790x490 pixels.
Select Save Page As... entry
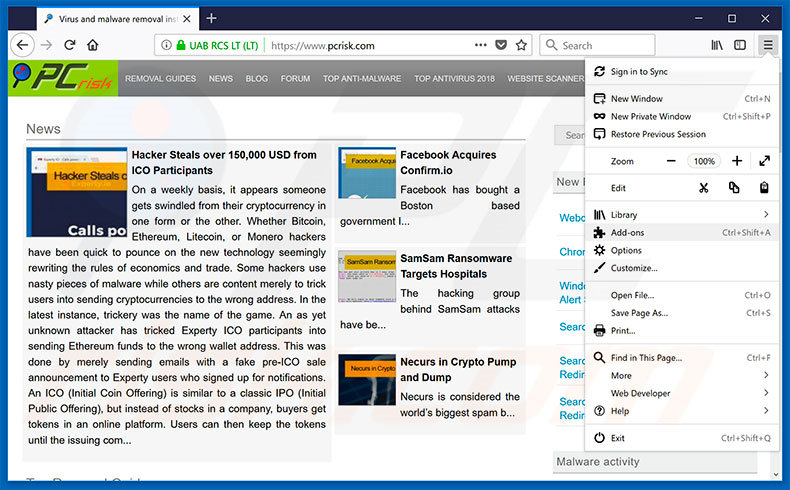pos(682,313)
